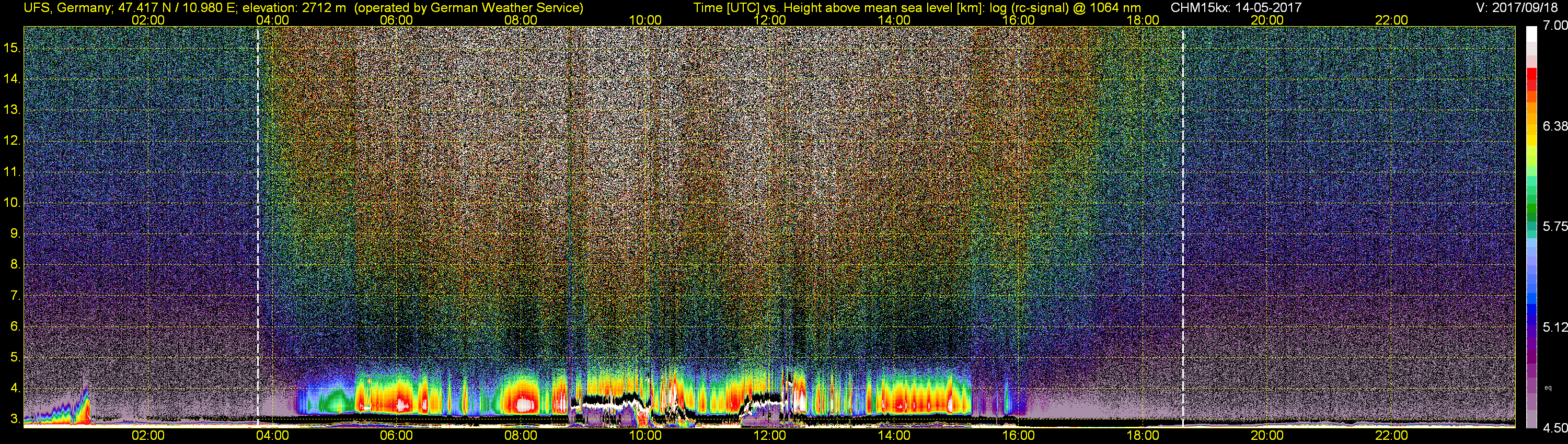1568x444 pixels.
Task: Click the "5." height axis label
Action: click(x=15, y=357)
